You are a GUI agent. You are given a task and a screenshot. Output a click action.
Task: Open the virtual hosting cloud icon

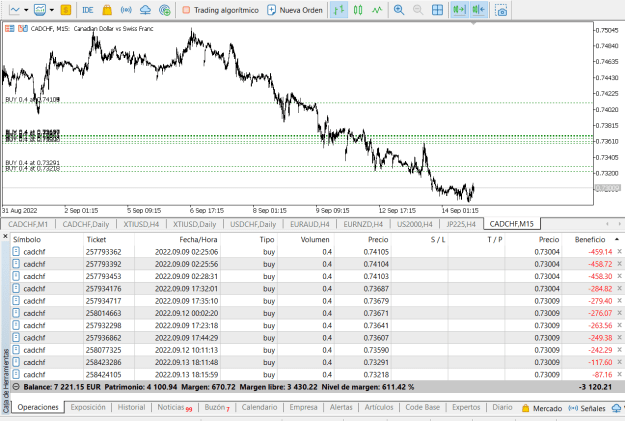click(x=145, y=10)
